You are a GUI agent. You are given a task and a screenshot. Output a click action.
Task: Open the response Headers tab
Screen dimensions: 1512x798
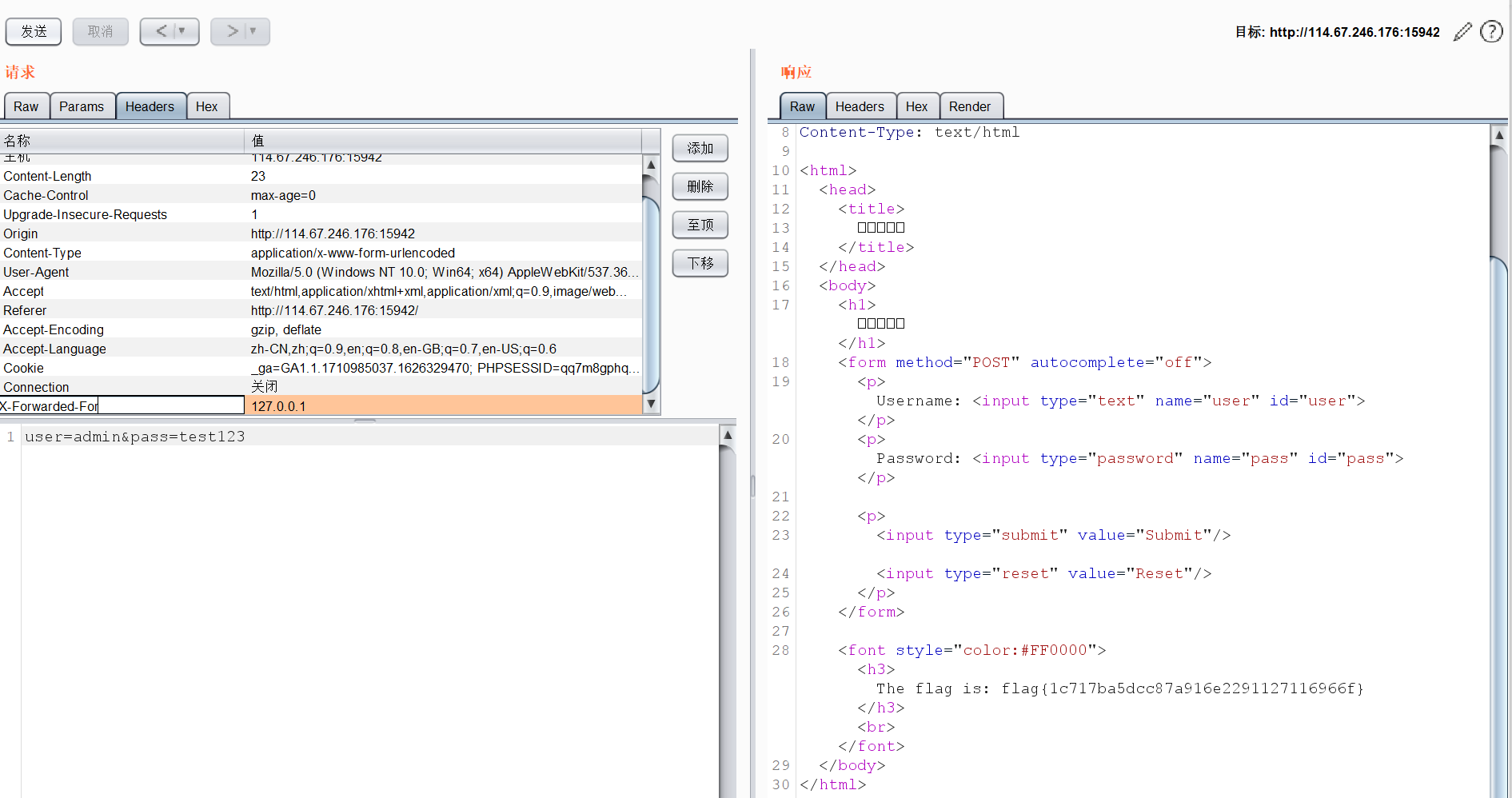[860, 106]
